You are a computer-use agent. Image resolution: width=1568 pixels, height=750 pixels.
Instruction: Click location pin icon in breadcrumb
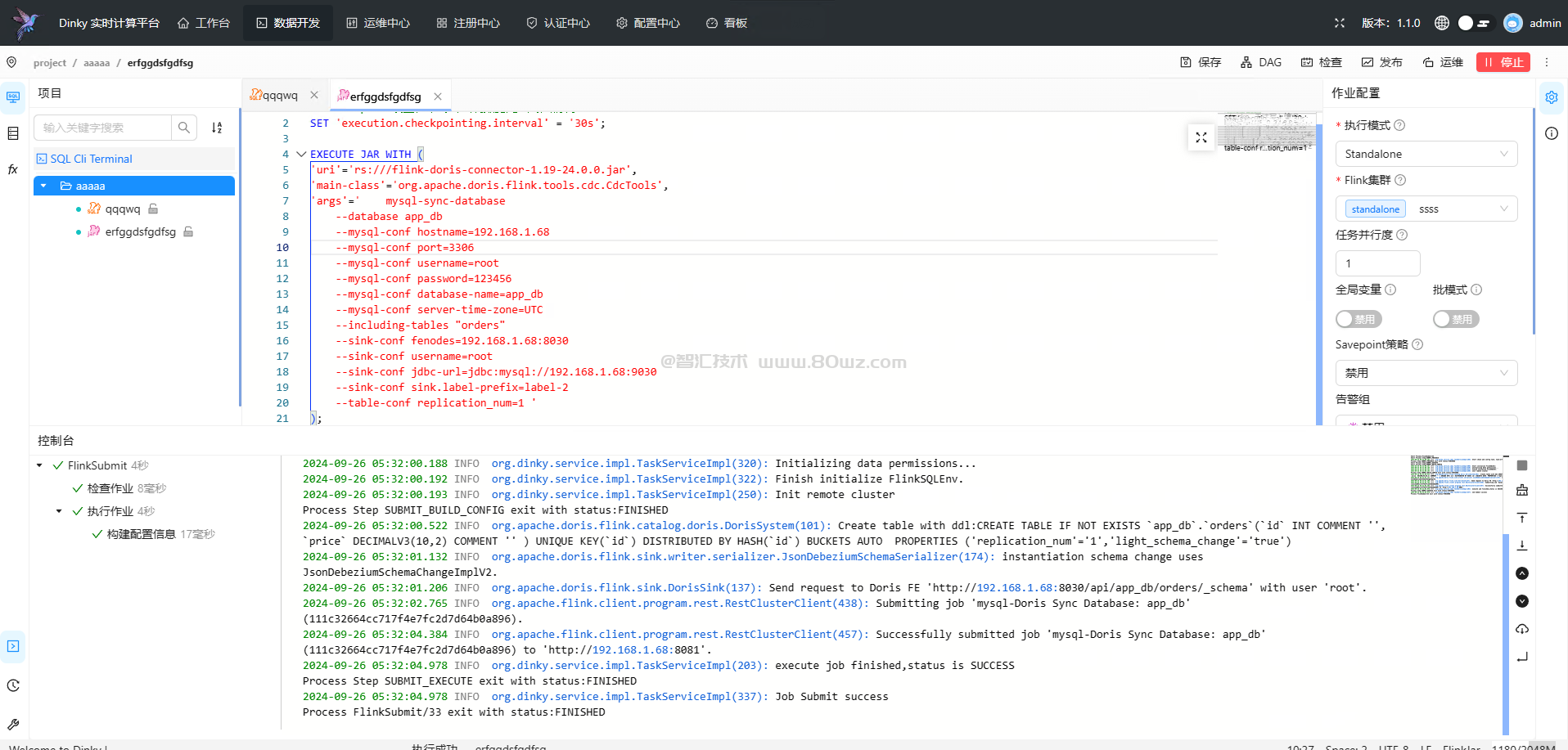(x=11, y=62)
